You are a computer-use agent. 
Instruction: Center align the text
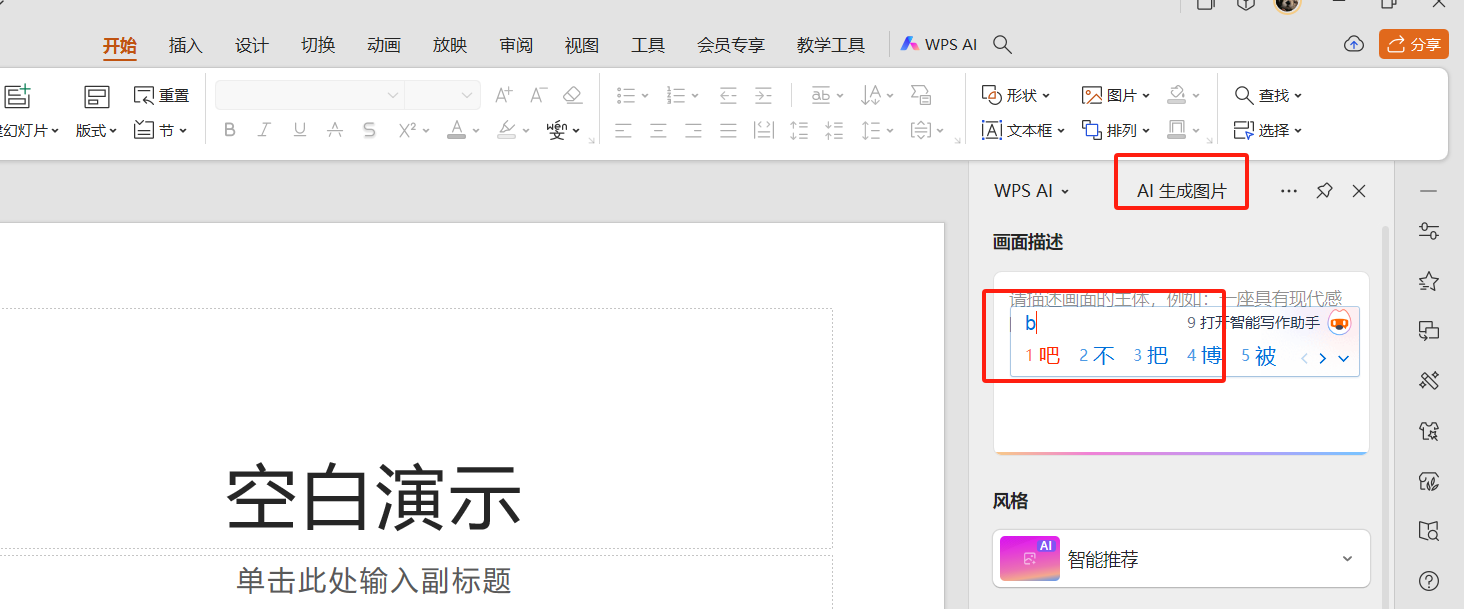pyautogui.click(x=659, y=130)
